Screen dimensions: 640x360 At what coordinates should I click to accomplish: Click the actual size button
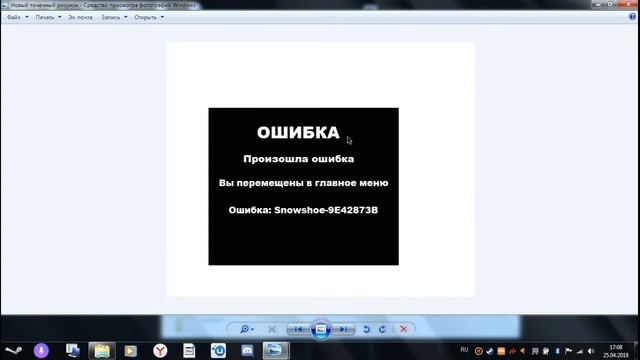click(272, 329)
